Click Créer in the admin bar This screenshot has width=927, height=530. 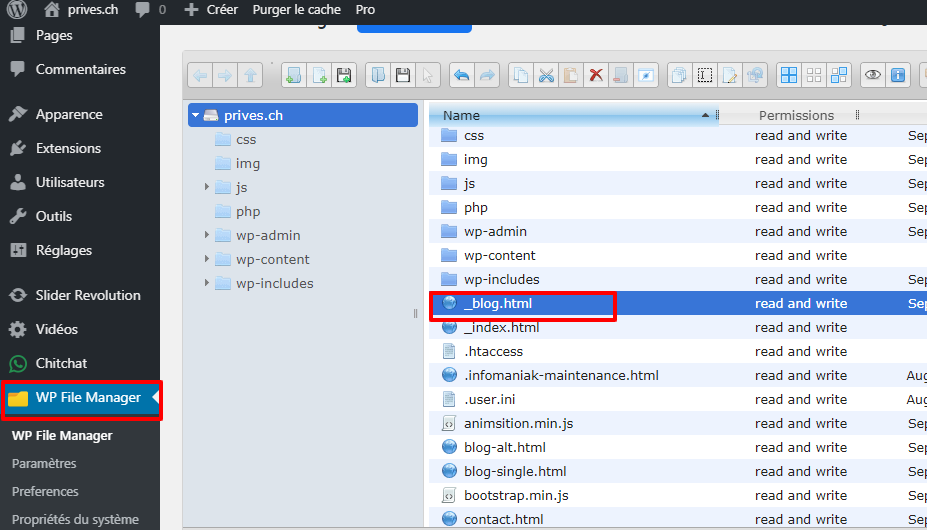[211, 9]
